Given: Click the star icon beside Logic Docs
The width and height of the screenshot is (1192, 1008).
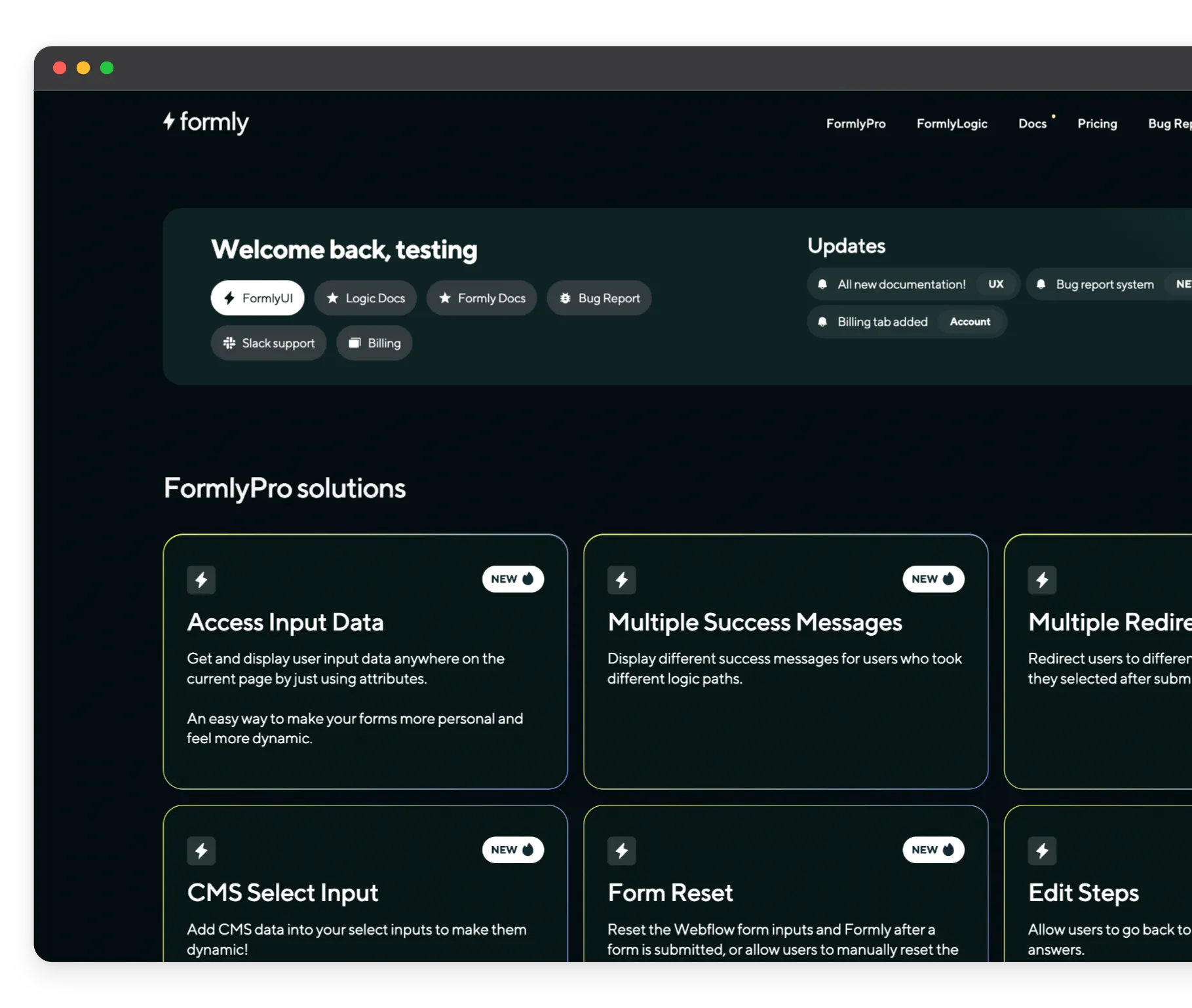Looking at the screenshot, I should click(x=332, y=298).
